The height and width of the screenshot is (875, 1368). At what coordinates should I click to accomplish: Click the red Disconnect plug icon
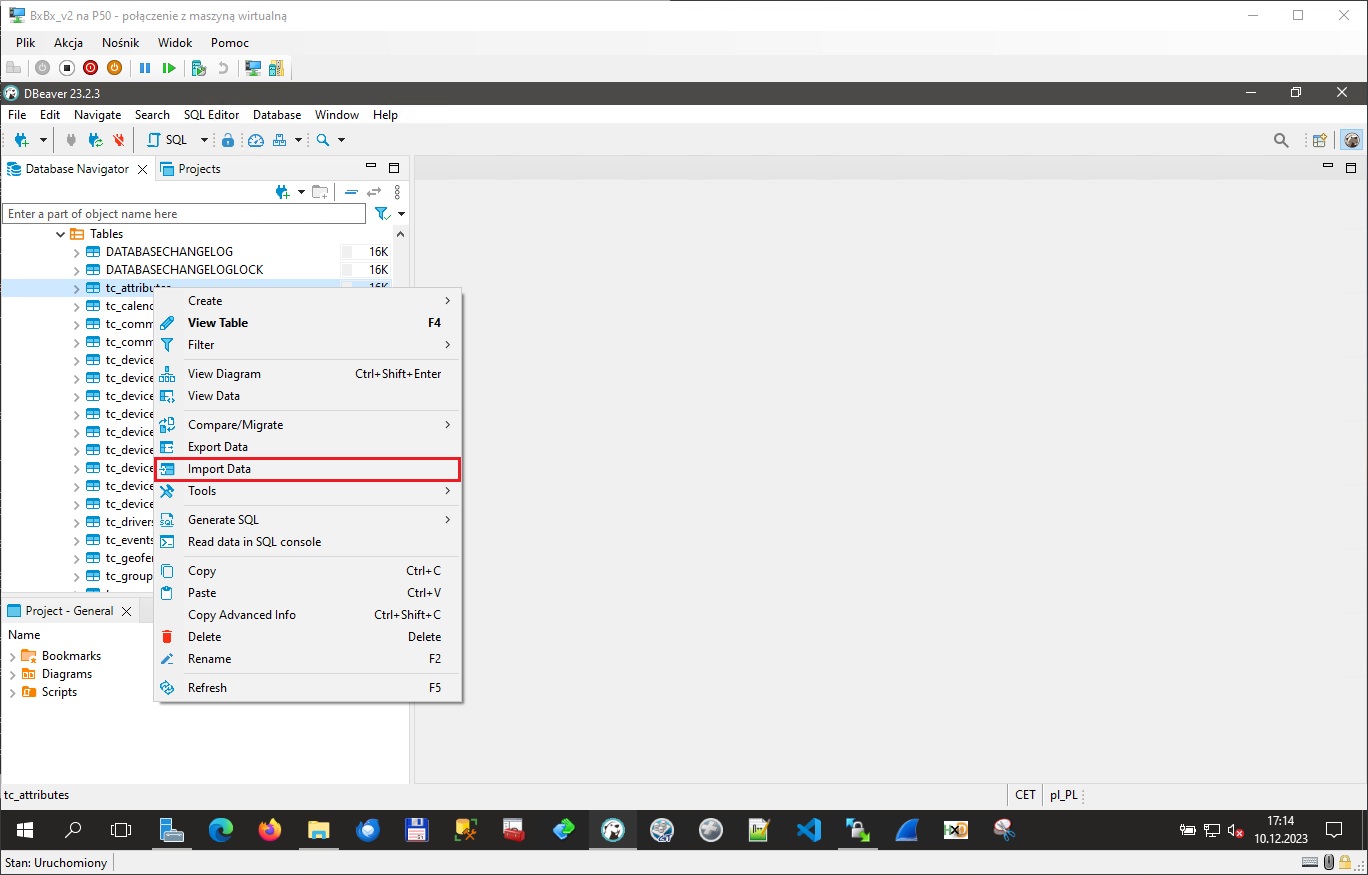[x=119, y=140]
